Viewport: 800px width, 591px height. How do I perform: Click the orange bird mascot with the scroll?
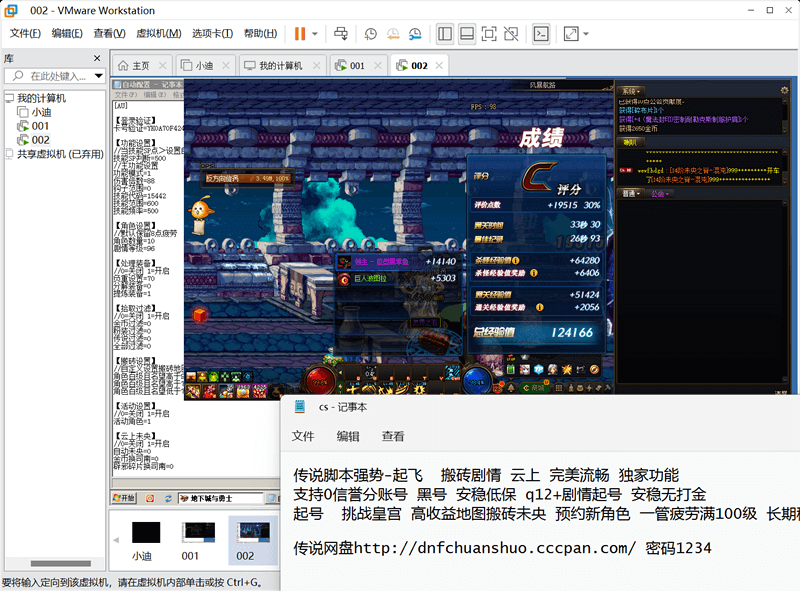tap(202, 214)
